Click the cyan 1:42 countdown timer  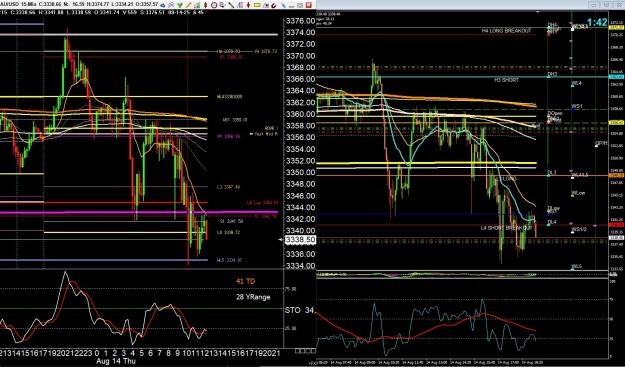(597, 22)
